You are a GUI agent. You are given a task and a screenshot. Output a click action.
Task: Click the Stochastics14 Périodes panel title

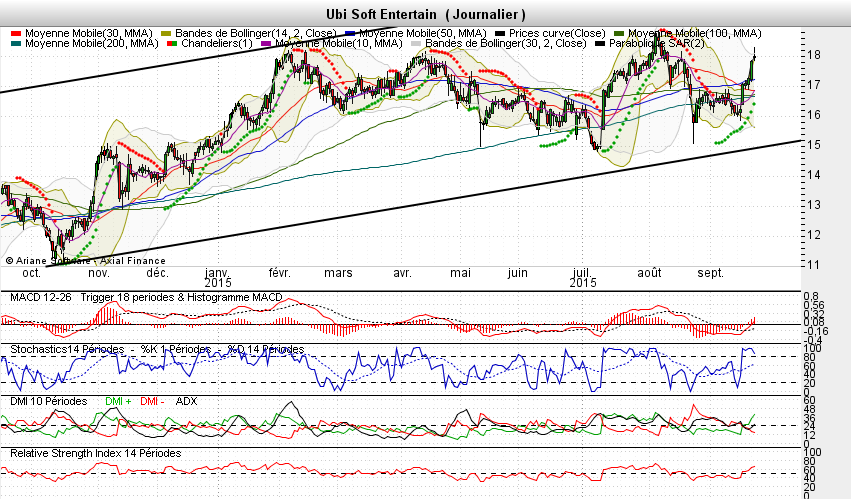coord(157,349)
